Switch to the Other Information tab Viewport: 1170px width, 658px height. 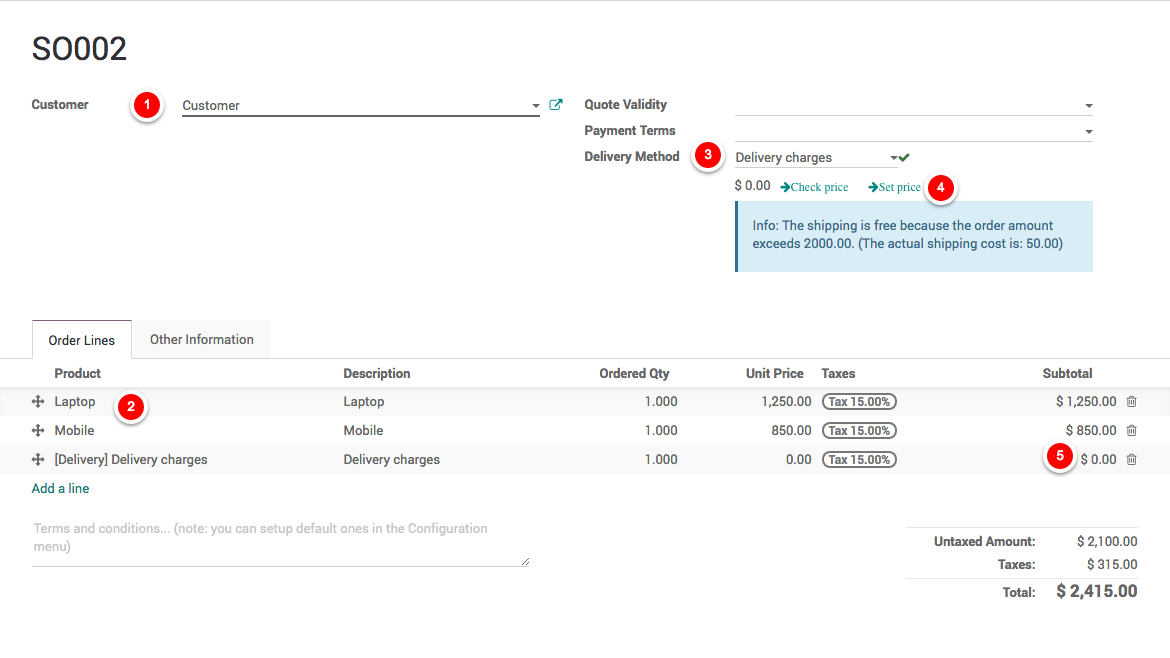[x=201, y=340]
